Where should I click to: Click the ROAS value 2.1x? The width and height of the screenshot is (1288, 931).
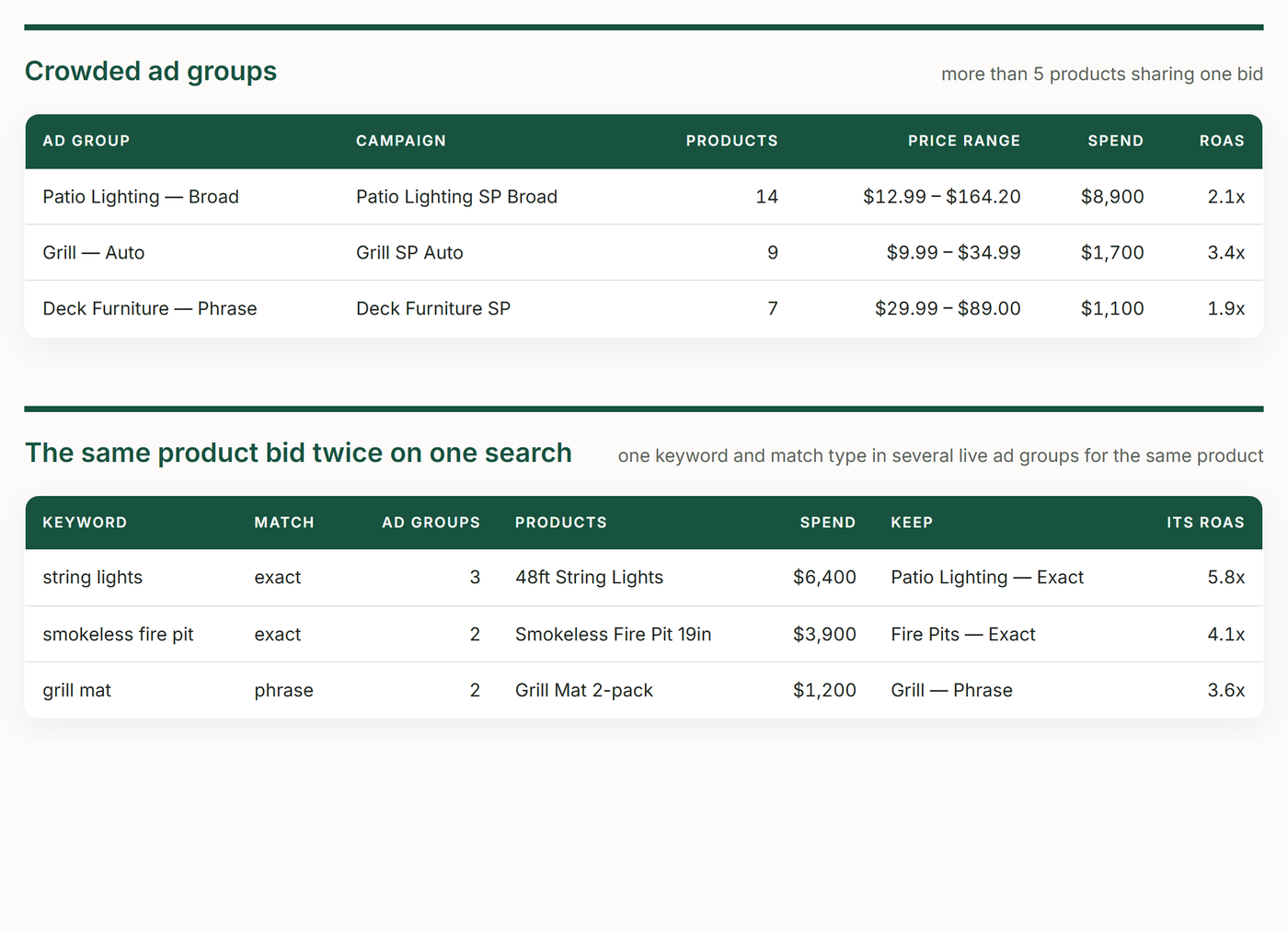tap(1225, 197)
